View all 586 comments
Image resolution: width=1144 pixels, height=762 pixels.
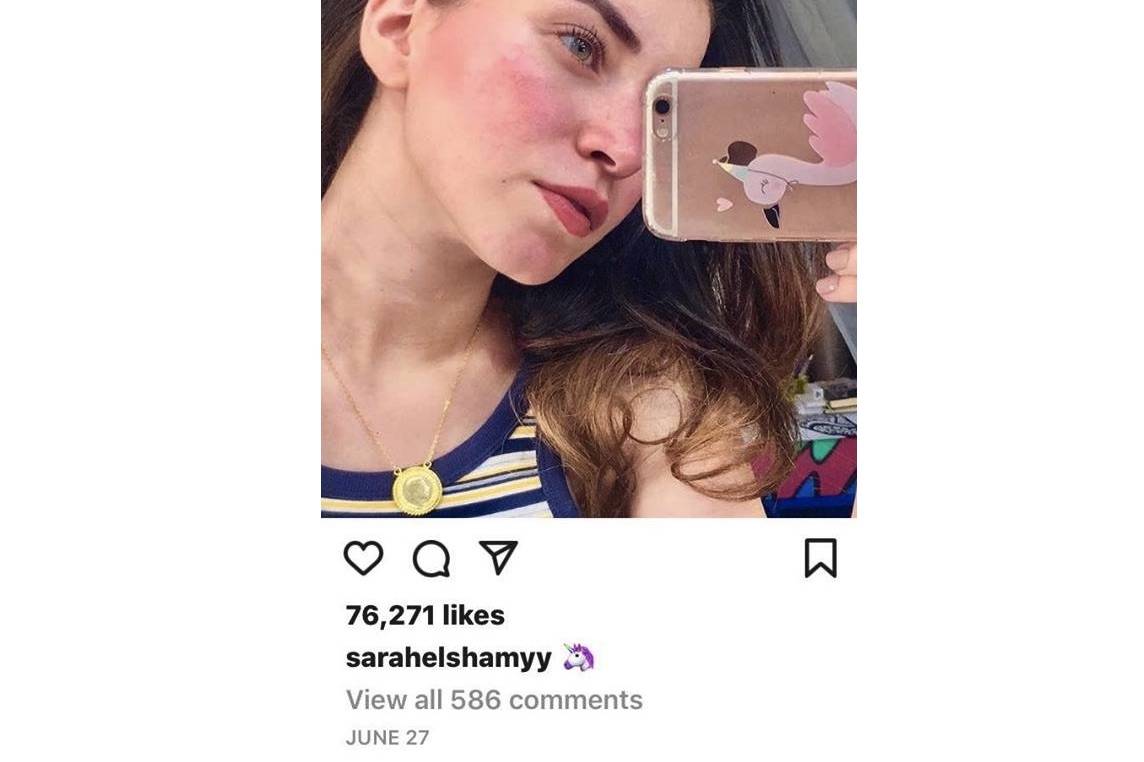point(494,700)
